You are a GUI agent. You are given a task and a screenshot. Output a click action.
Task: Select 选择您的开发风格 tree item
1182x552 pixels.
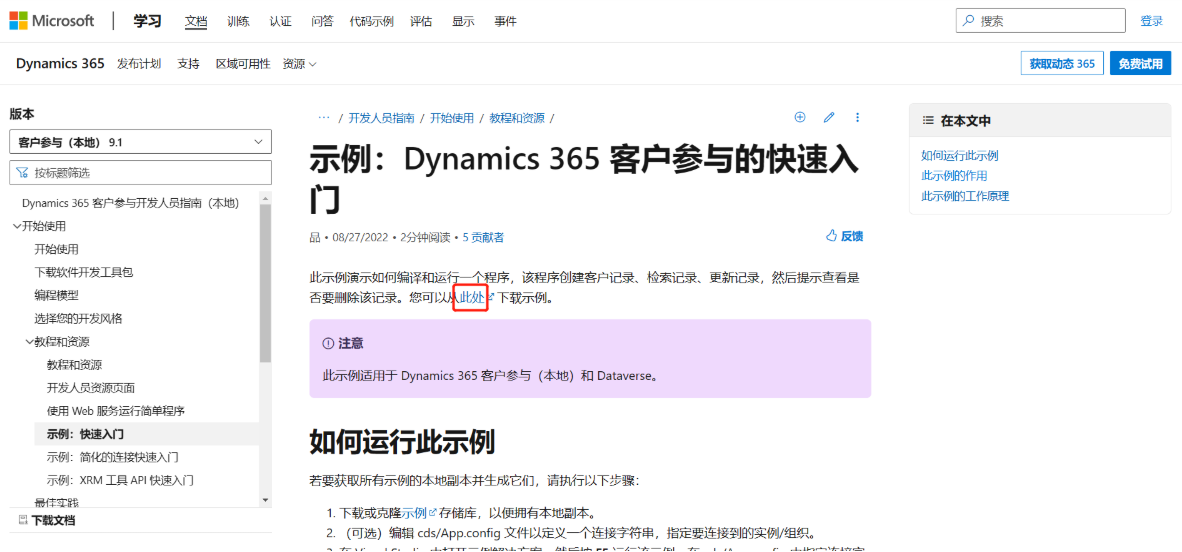[x=78, y=318]
